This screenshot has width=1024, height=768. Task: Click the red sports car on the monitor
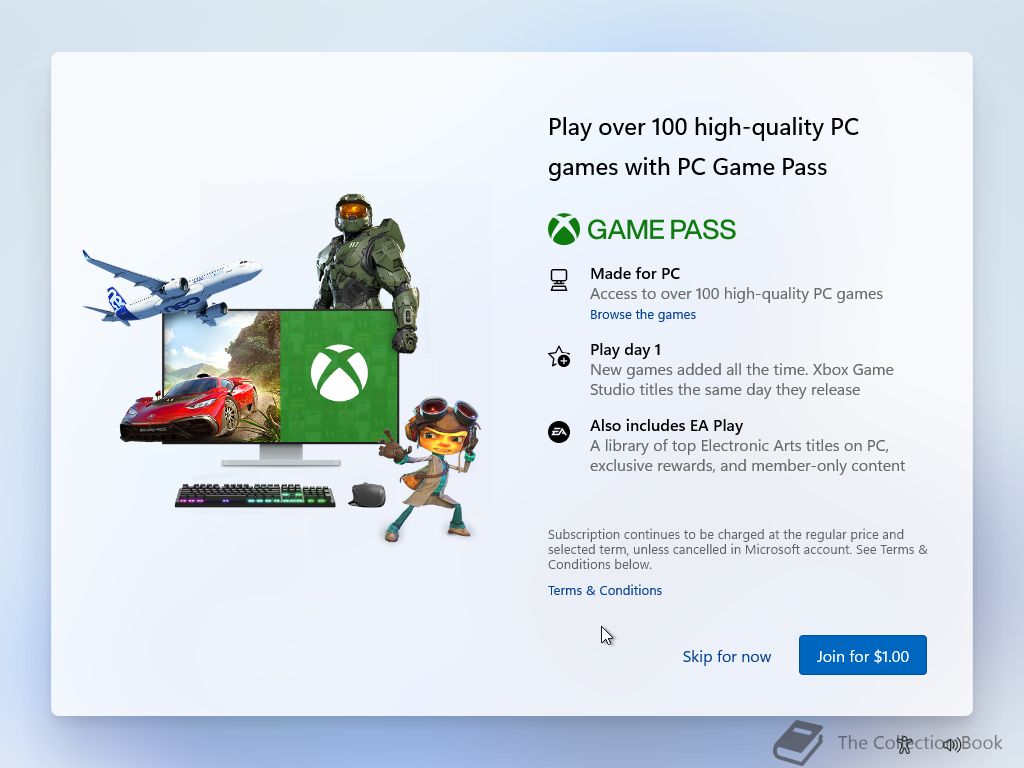tap(189, 409)
